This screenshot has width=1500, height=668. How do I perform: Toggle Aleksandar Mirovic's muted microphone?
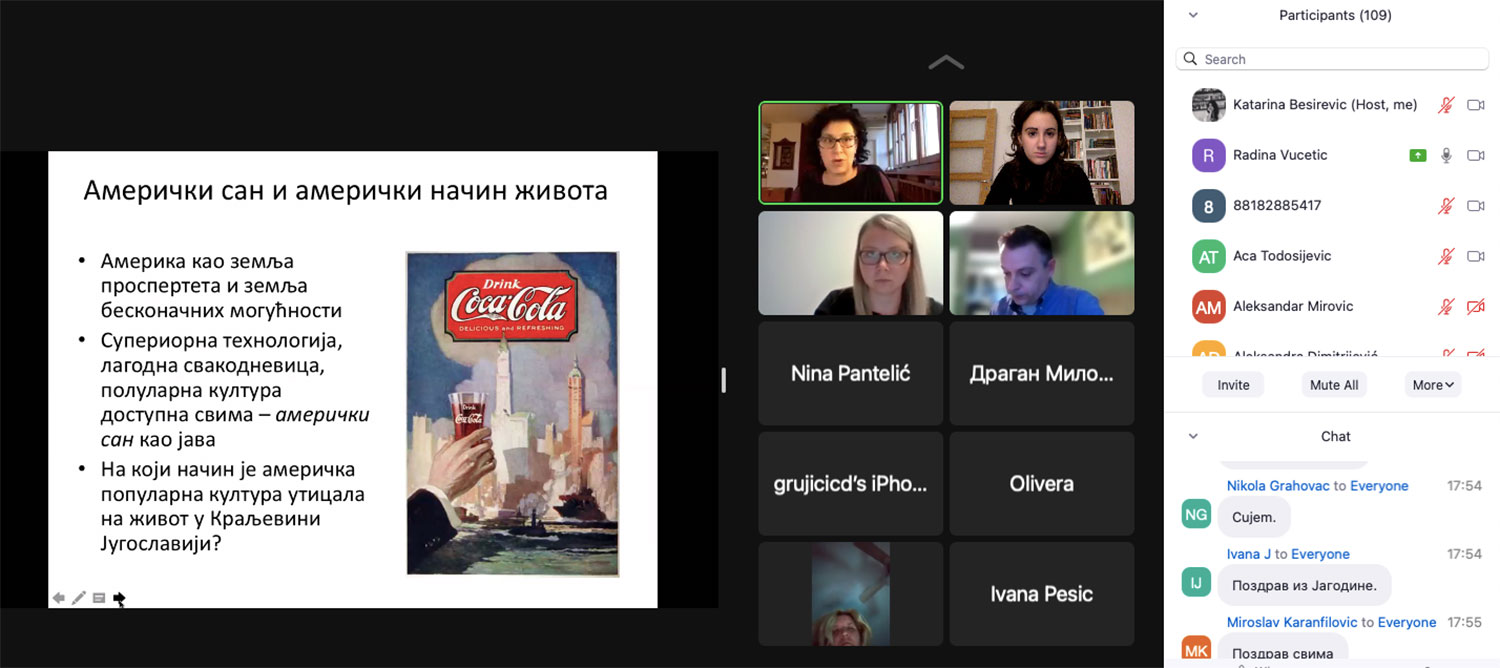coord(1446,306)
